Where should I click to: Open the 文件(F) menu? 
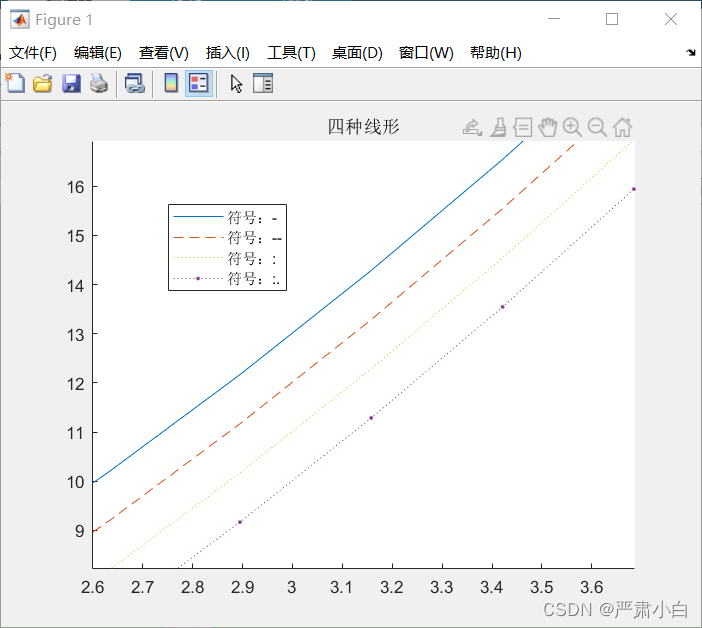tap(33, 53)
